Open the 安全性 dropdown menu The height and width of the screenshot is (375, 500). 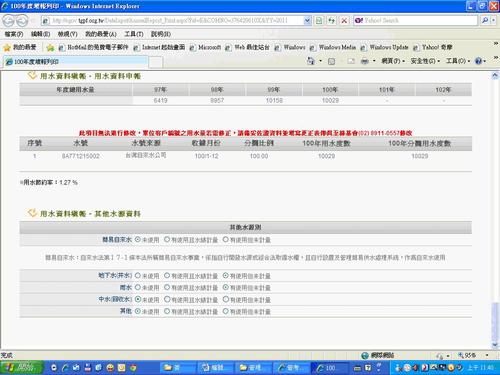coord(425,61)
